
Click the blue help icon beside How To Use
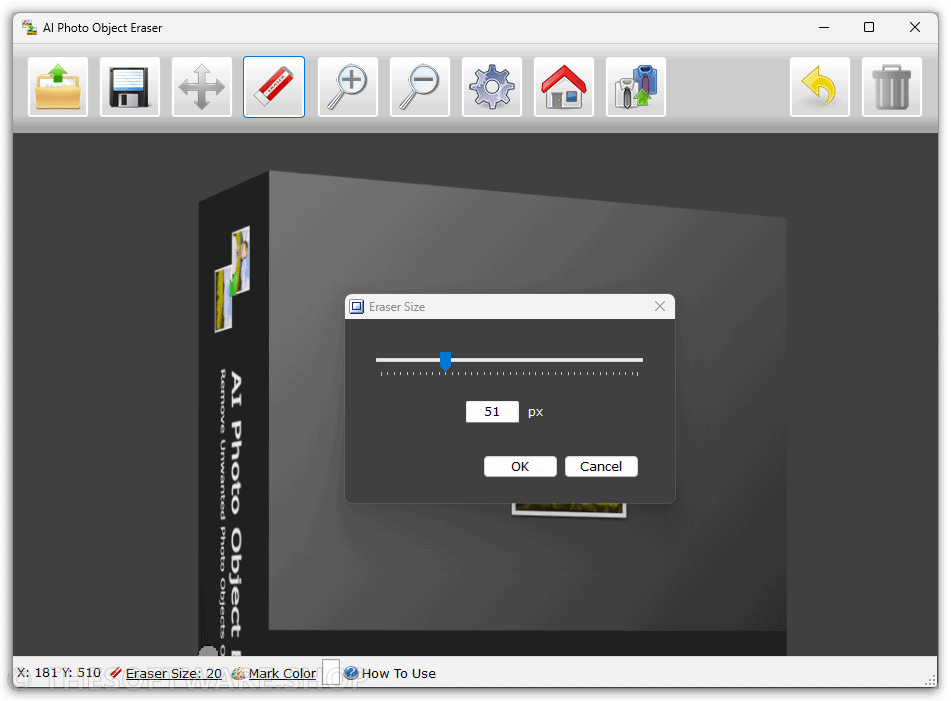tap(351, 672)
